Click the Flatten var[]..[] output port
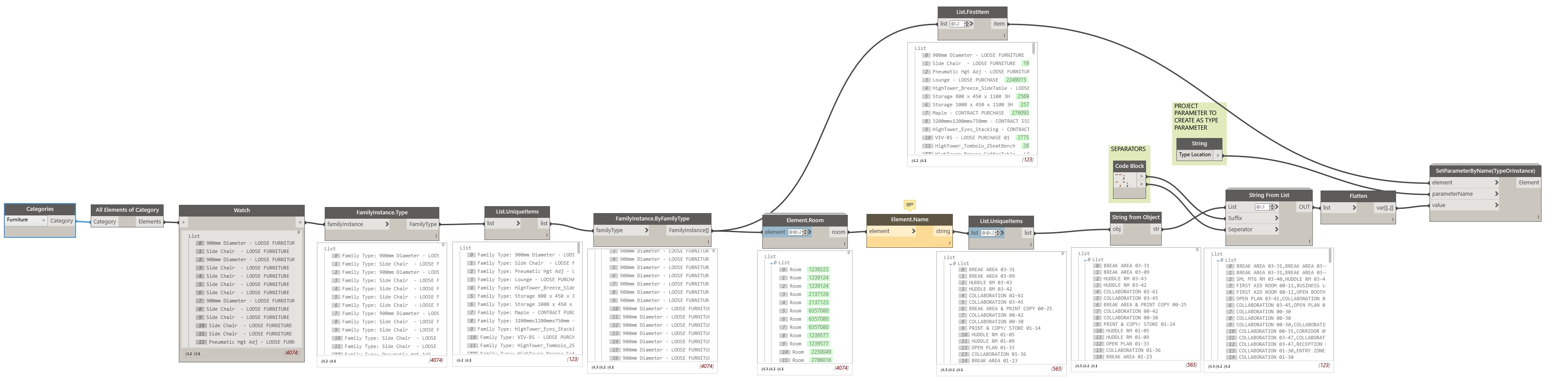Image resolution: width=1568 pixels, height=381 pixels. (1384, 207)
